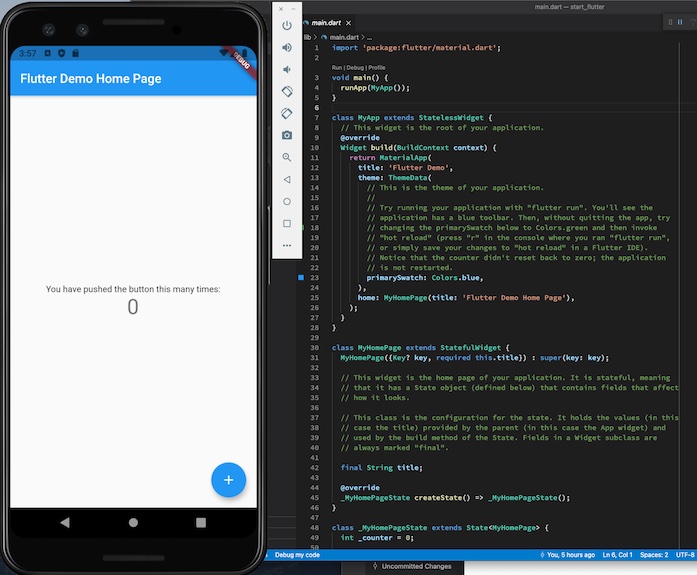Viewport: 697px width, 575px height.
Task: Click 'Colors.blue' on line 23
Action: click(455, 278)
